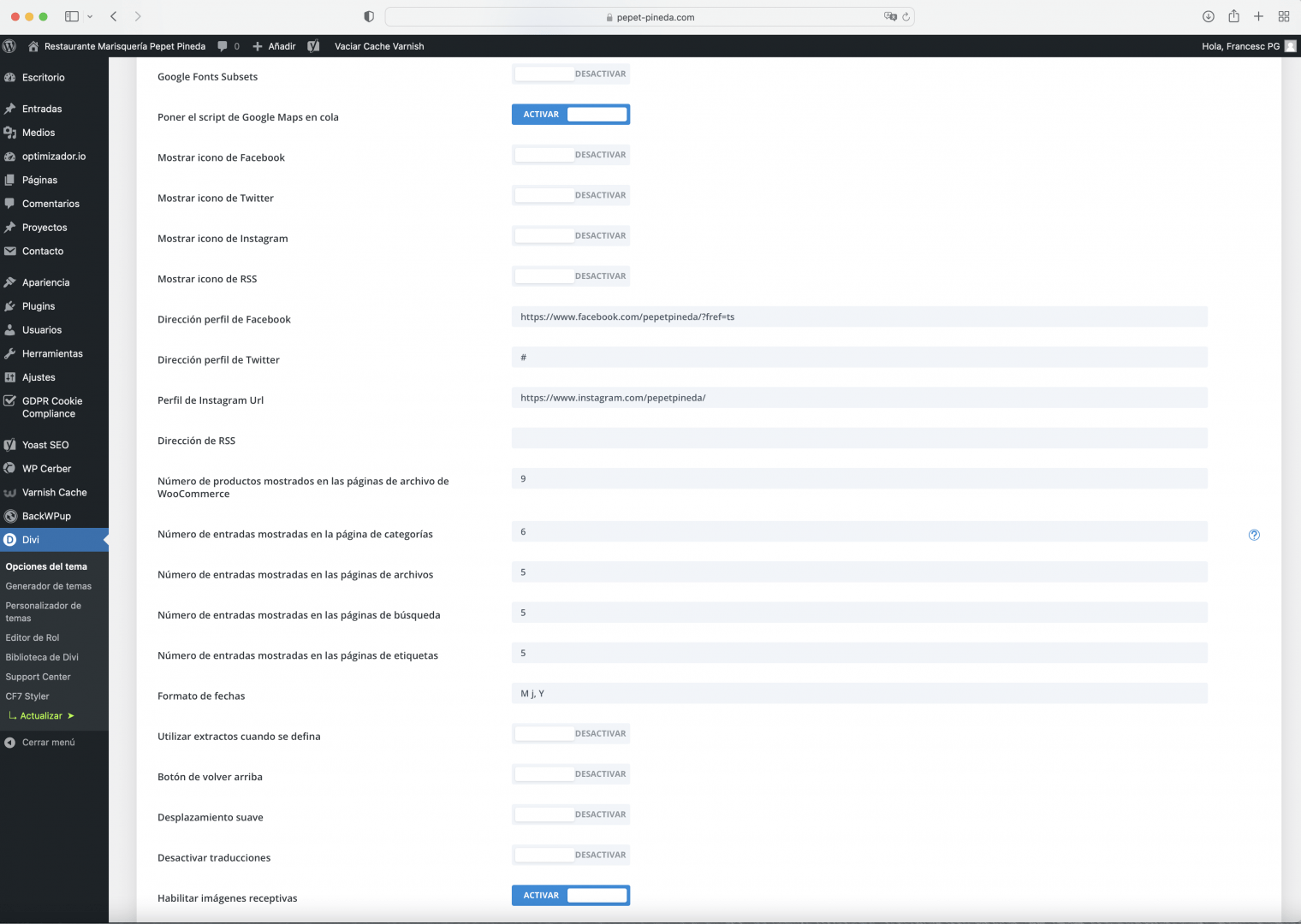Open CF7 Styler submenu
1301x924 pixels.
[27, 696]
